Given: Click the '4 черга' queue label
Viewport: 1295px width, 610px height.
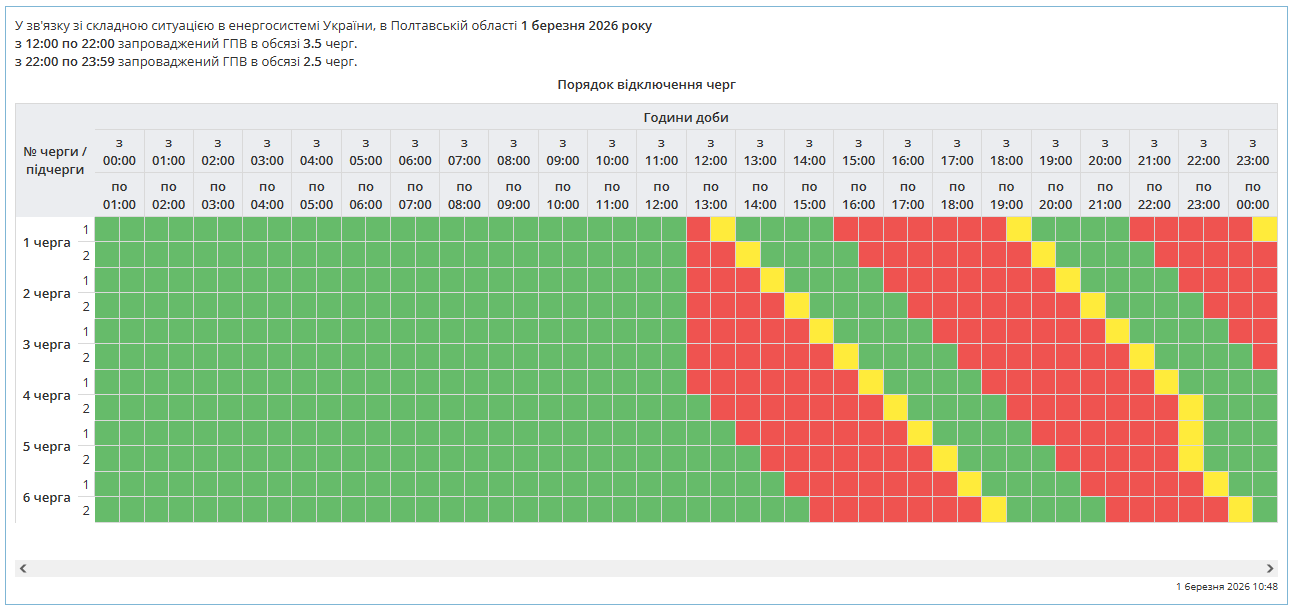Looking at the screenshot, I should [x=47, y=395].
